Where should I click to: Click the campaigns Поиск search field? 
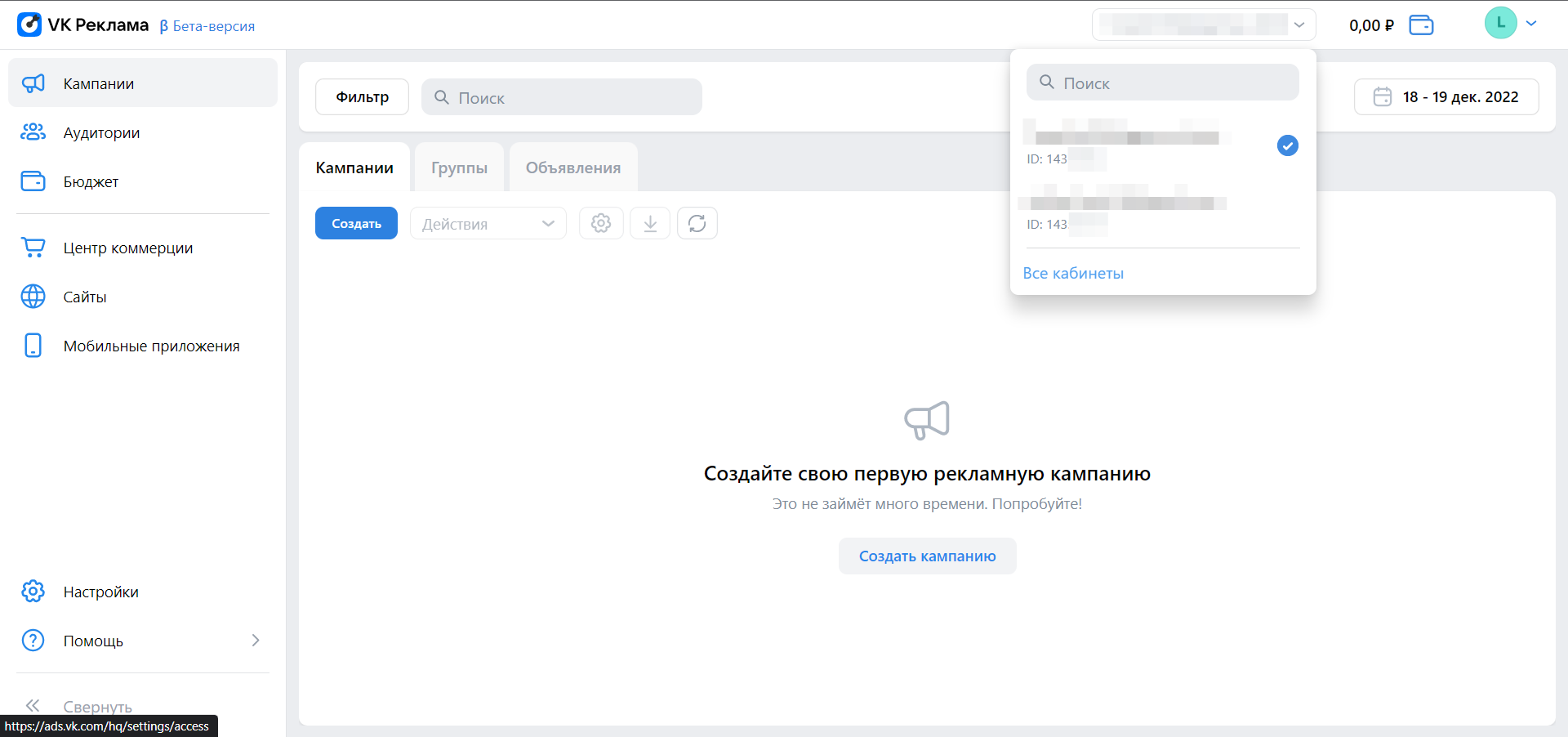tap(562, 97)
